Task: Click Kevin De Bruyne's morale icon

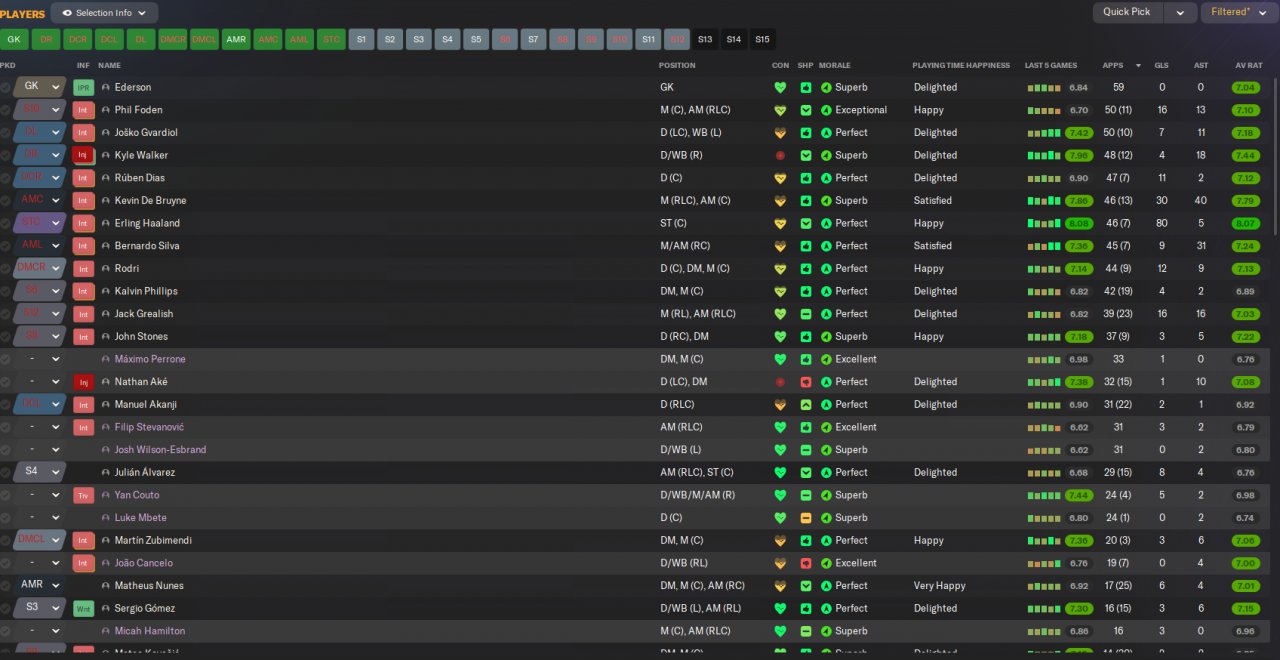Action: [826, 200]
